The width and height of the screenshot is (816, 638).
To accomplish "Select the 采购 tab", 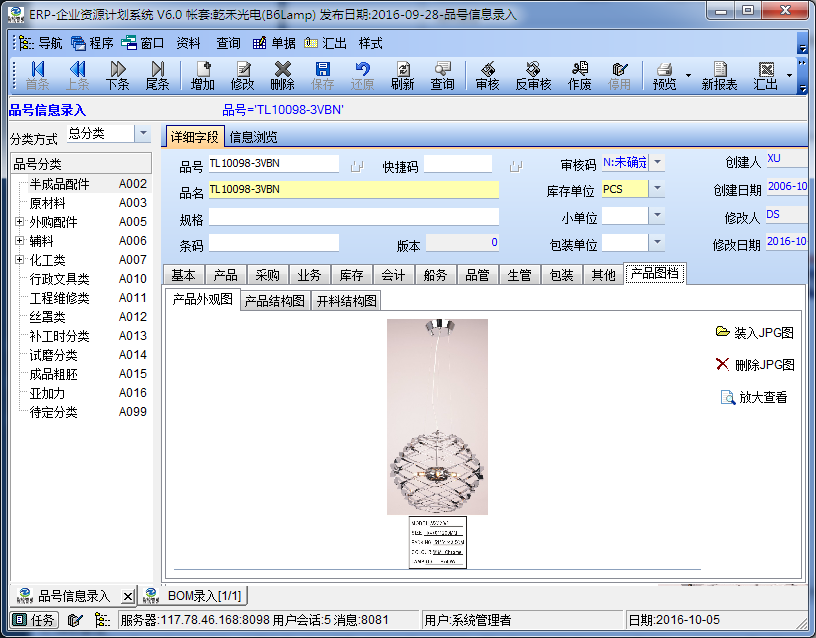I will [x=267, y=275].
